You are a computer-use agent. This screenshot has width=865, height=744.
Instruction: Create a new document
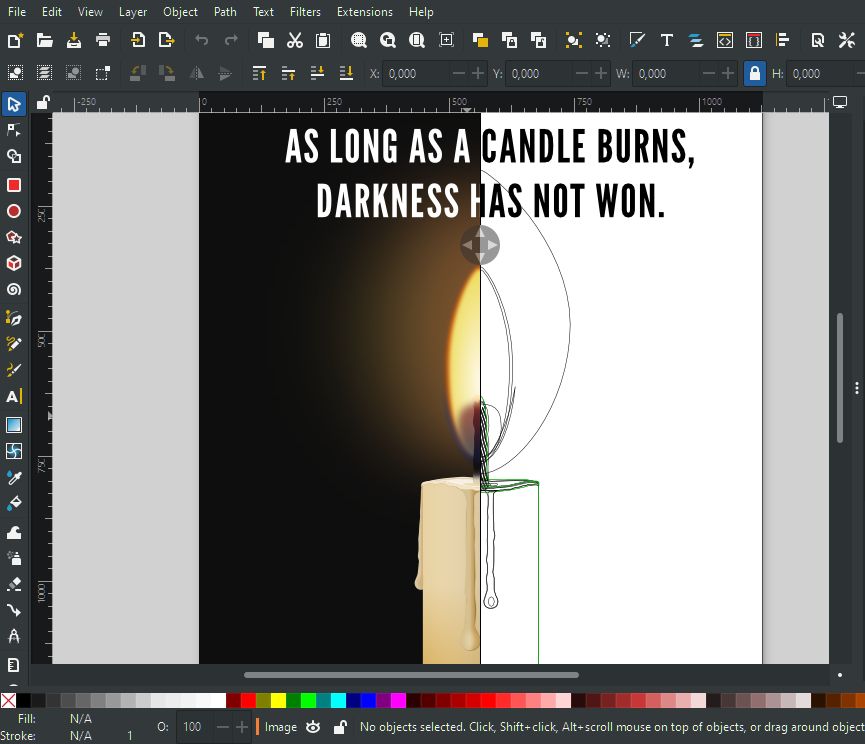(x=15, y=40)
